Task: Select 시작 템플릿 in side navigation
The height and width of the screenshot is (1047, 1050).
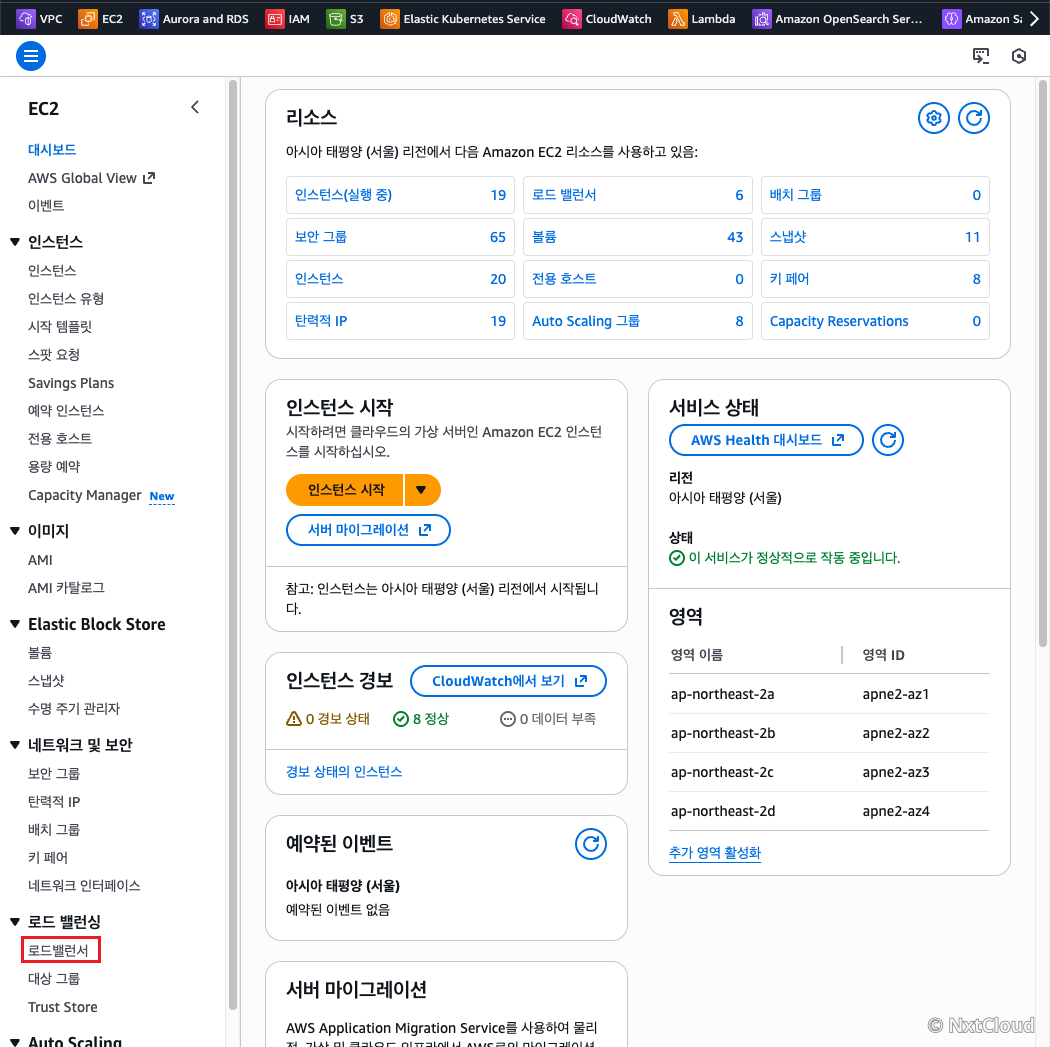Action: tap(60, 327)
